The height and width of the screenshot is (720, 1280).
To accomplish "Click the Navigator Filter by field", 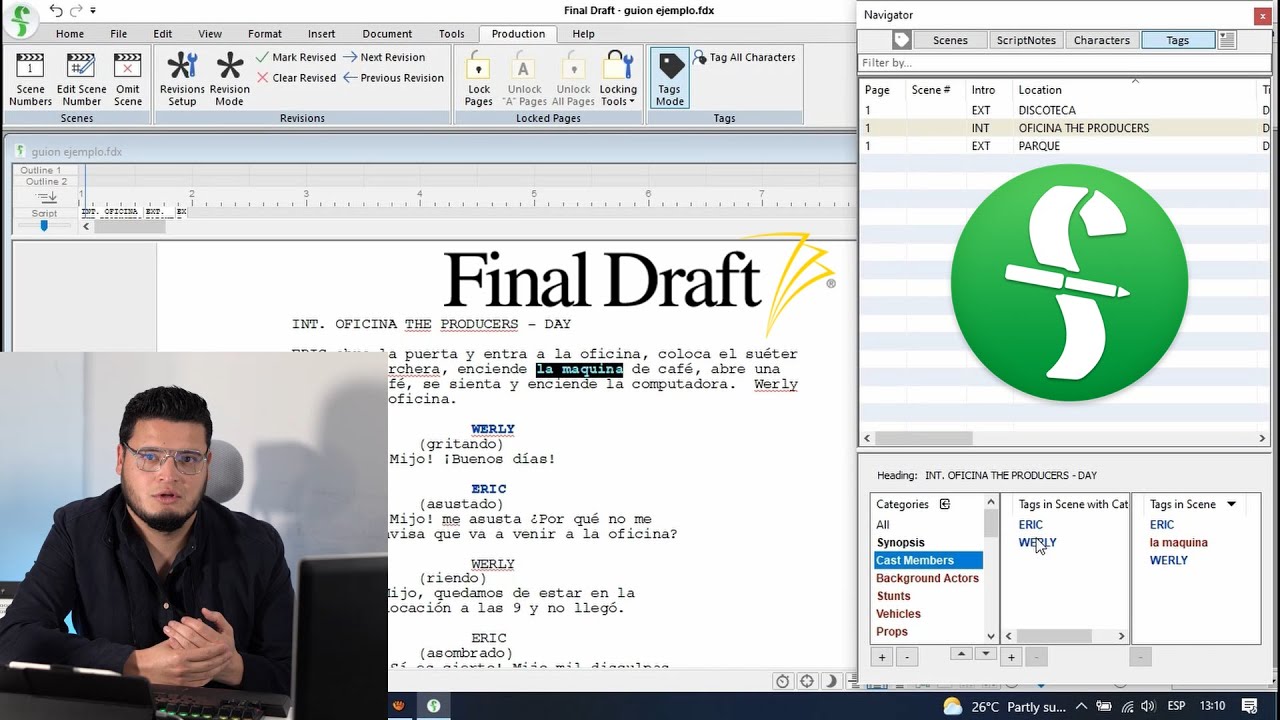I will coord(1064,62).
